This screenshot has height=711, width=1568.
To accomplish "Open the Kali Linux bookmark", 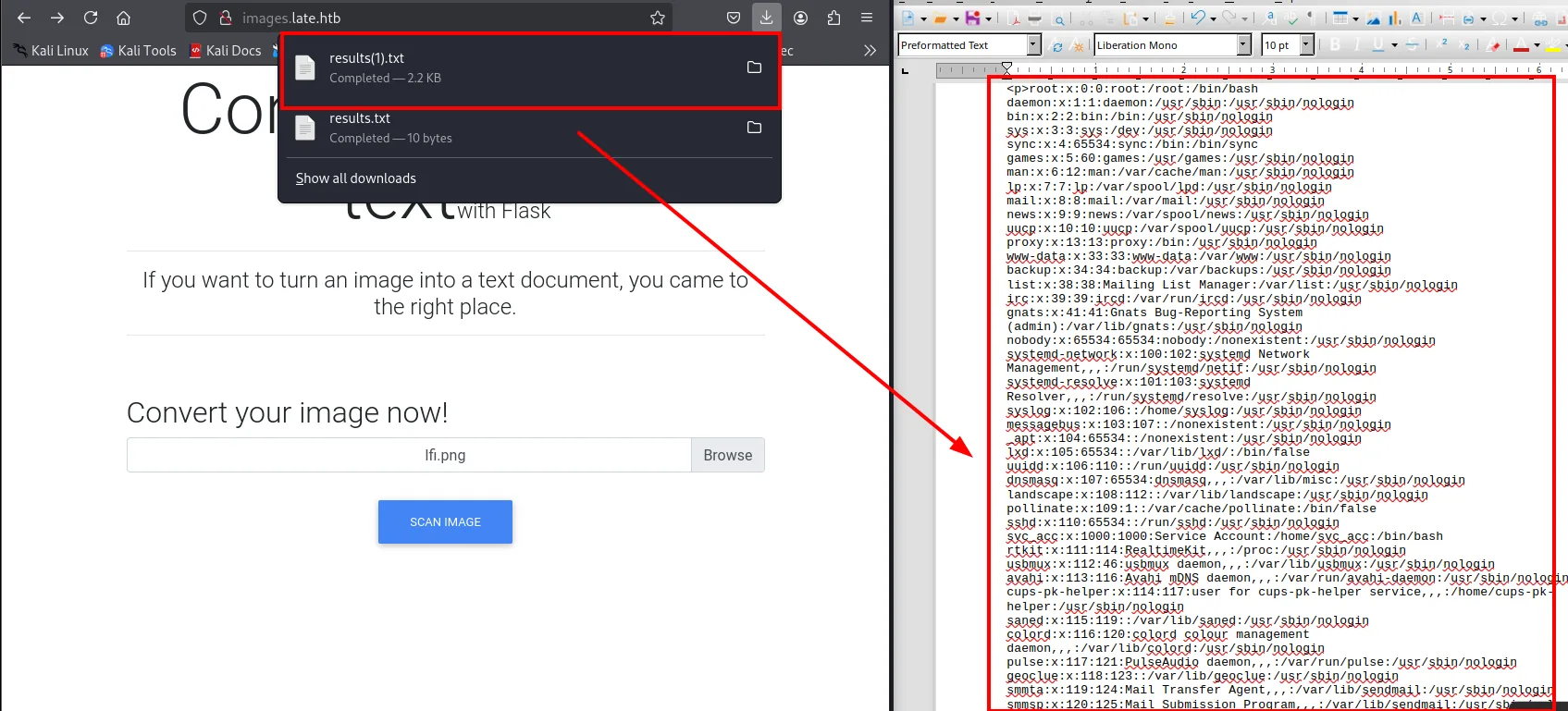I will (51, 51).
